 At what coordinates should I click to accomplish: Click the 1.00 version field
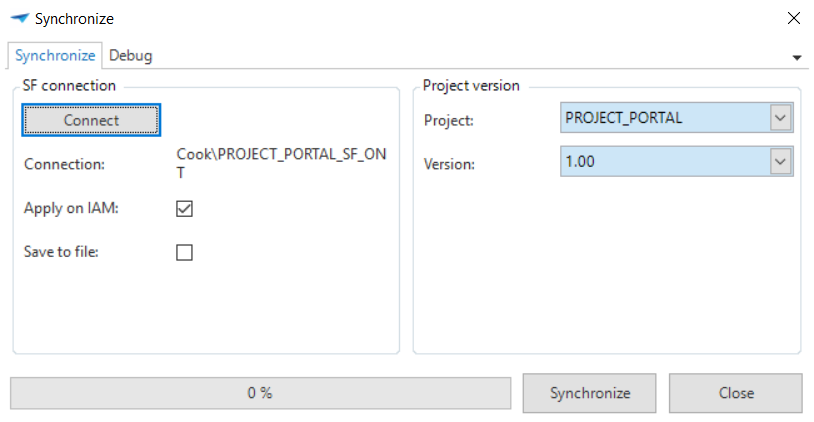[664, 161]
